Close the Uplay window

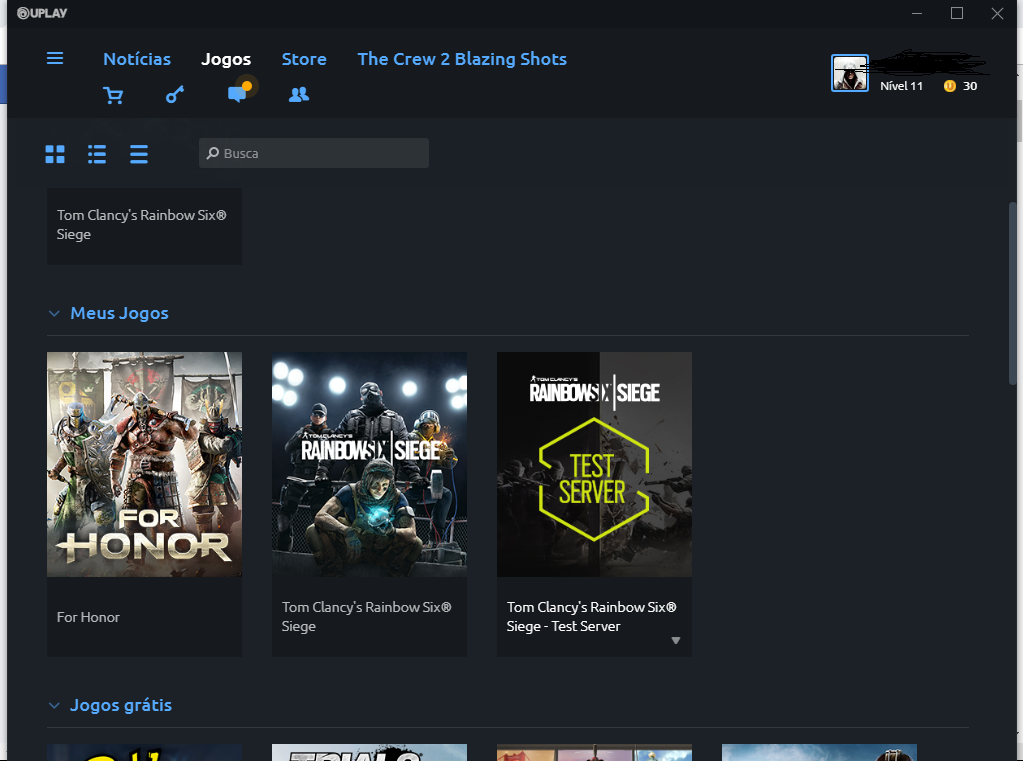tap(997, 13)
